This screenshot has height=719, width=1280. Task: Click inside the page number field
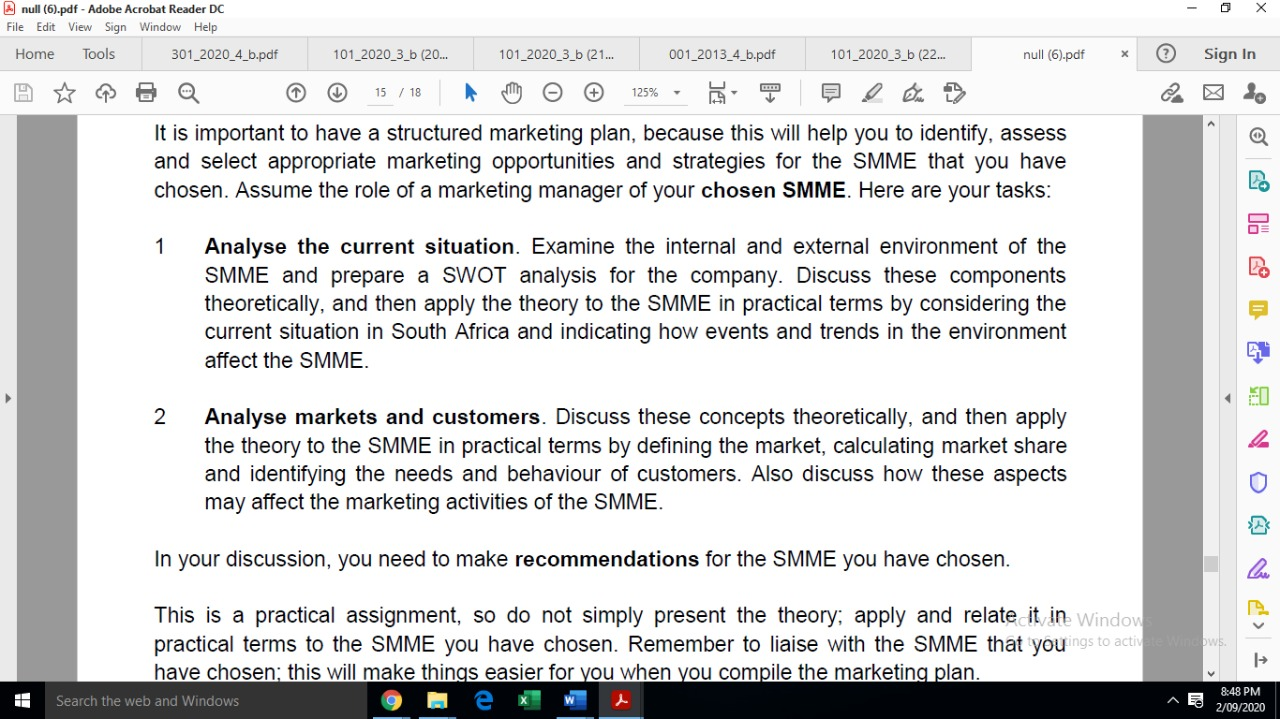[x=380, y=92]
